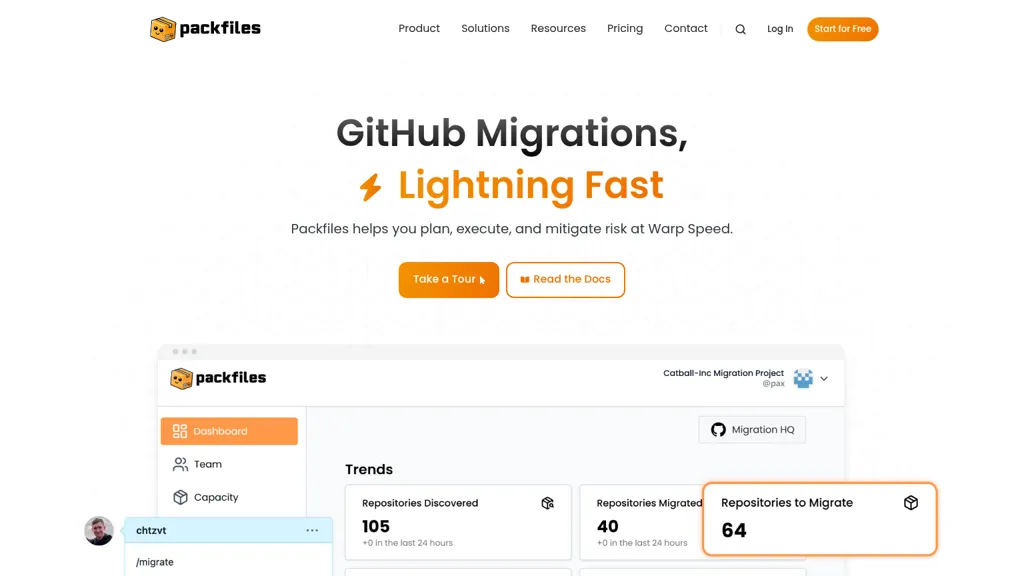This screenshot has height=576, width=1024.
Task: Click the Repositories to Migrate box icon
Action: (x=911, y=503)
